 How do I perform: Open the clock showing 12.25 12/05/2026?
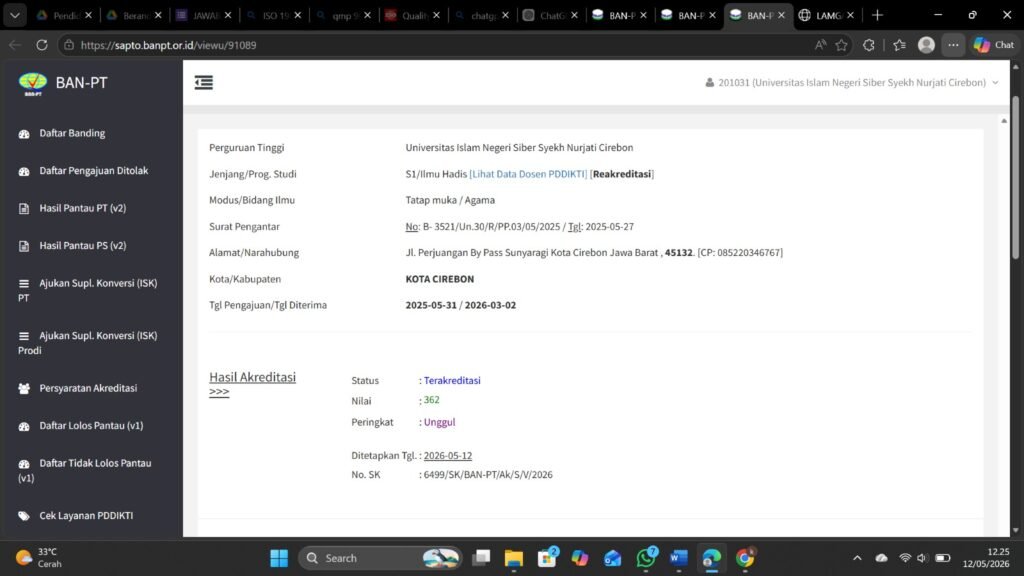[986, 558]
